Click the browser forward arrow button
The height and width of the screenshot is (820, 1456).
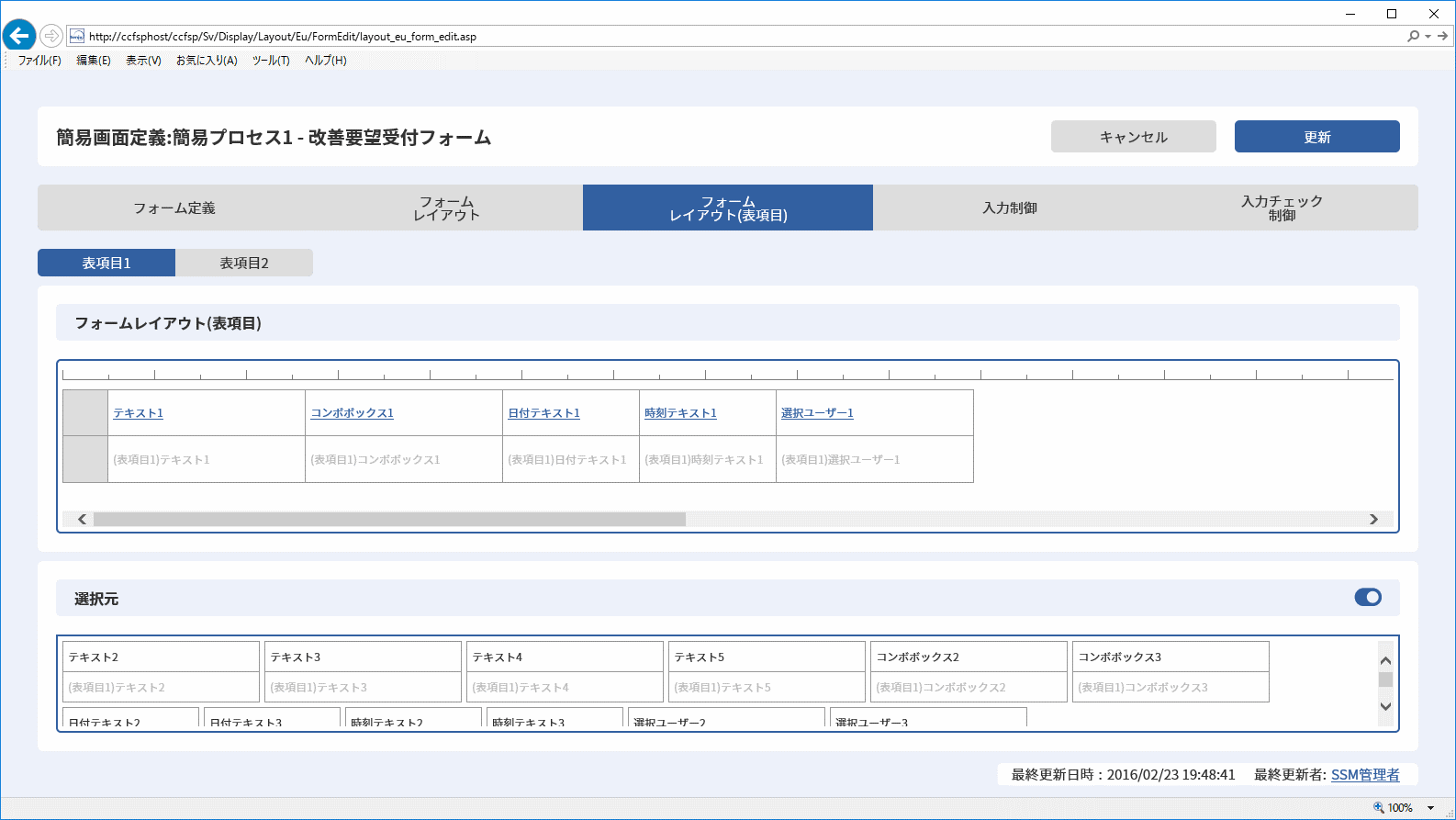(51, 36)
